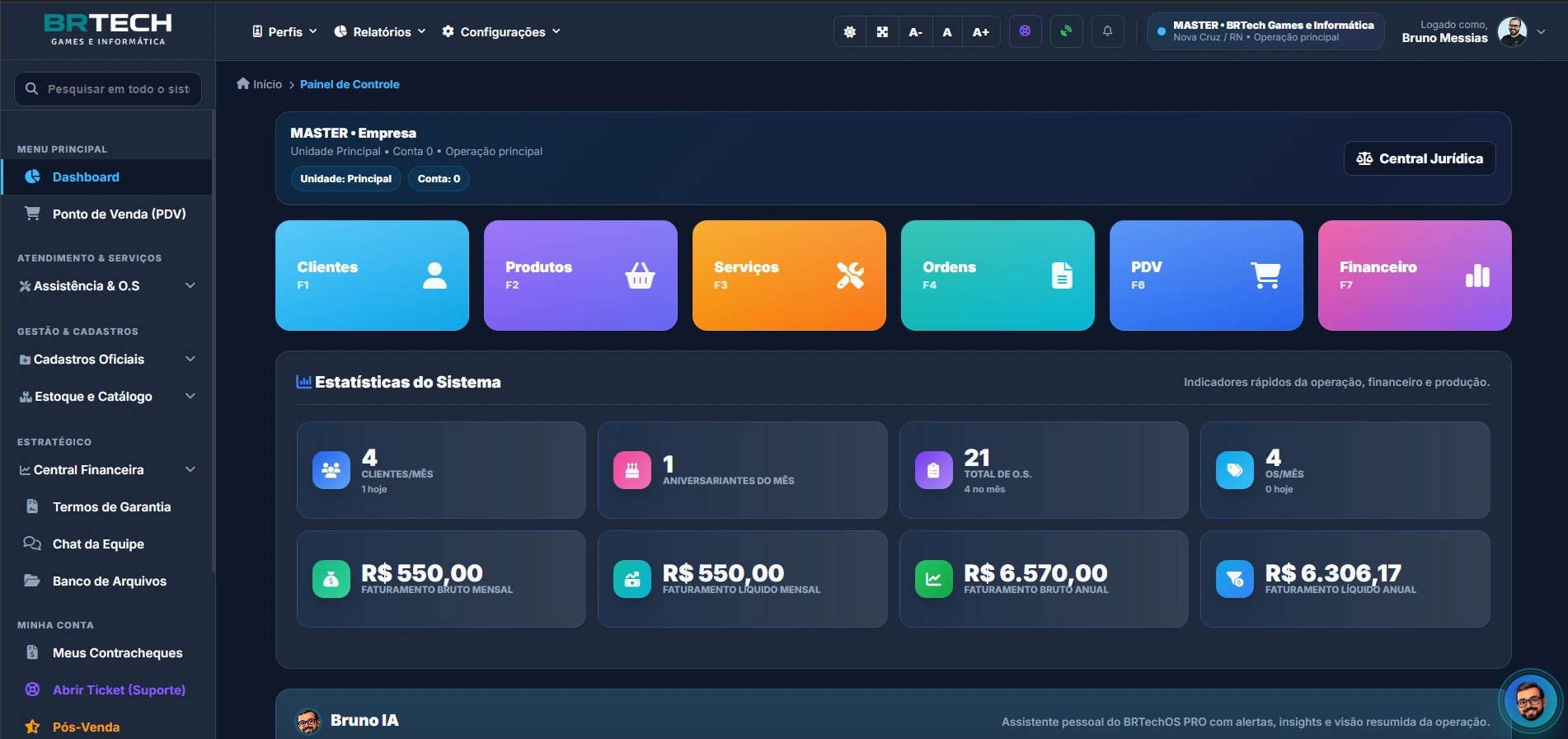Open the Produtos F2 shortcut card
Viewport: 1568px width, 739px height.
point(580,275)
